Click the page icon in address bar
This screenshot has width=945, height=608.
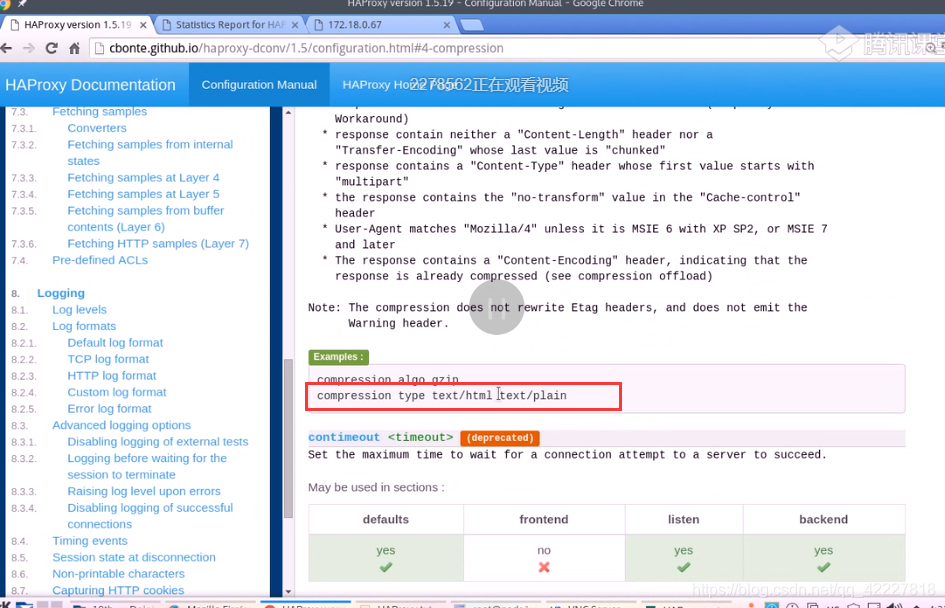pyautogui.click(x=99, y=48)
